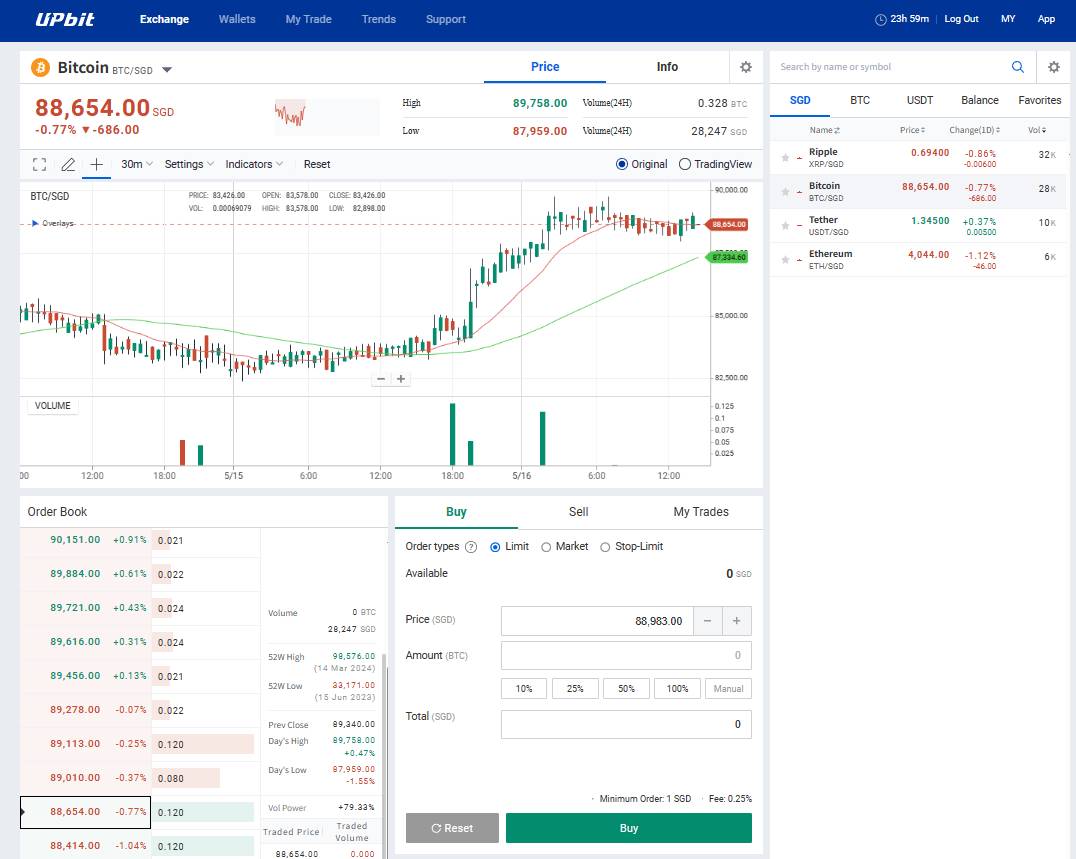Click the Log Out link
This screenshot has width=1076, height=859.
[x=961, y=19]
